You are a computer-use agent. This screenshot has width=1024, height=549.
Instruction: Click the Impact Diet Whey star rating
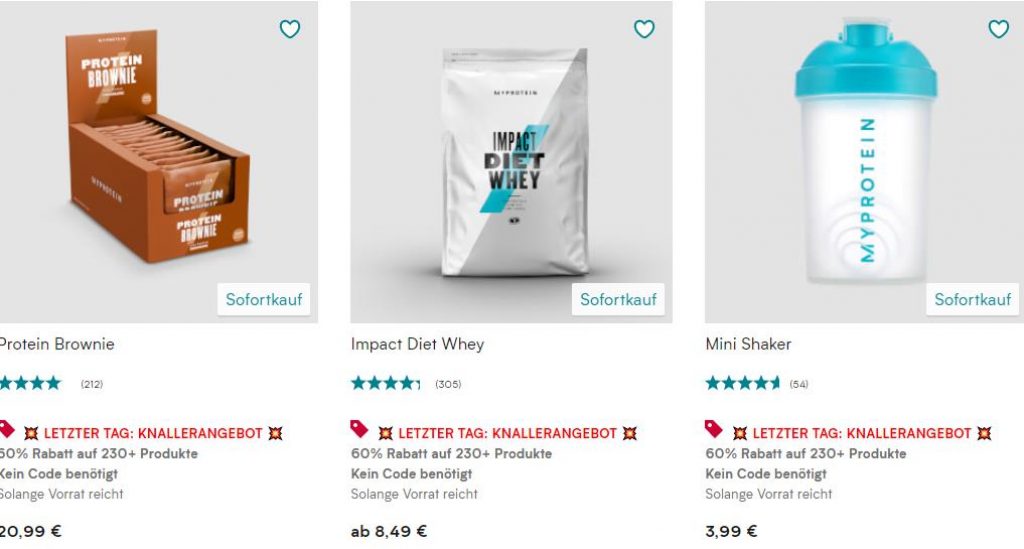(385, 384)
